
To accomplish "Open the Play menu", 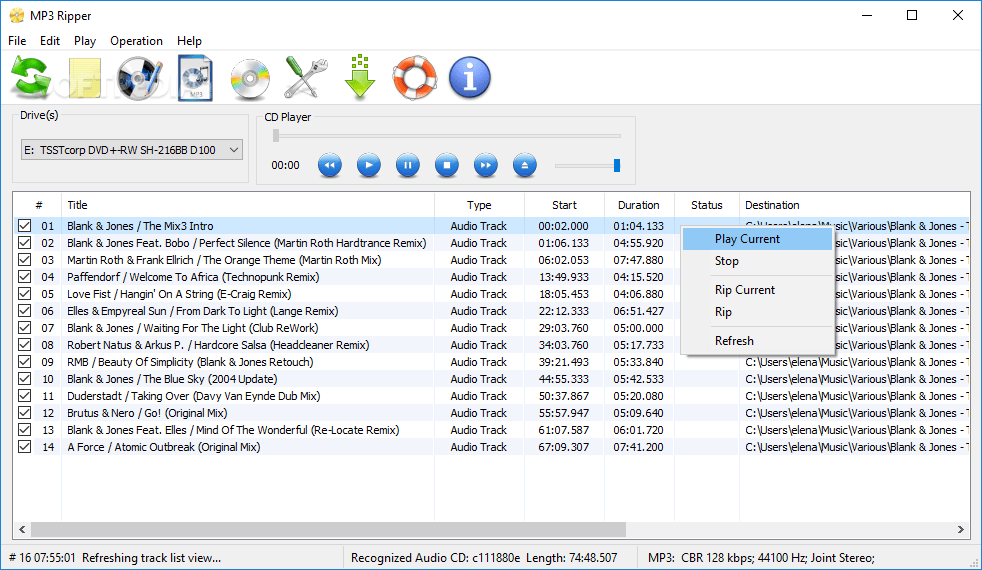I will click(x=85, y=41).
